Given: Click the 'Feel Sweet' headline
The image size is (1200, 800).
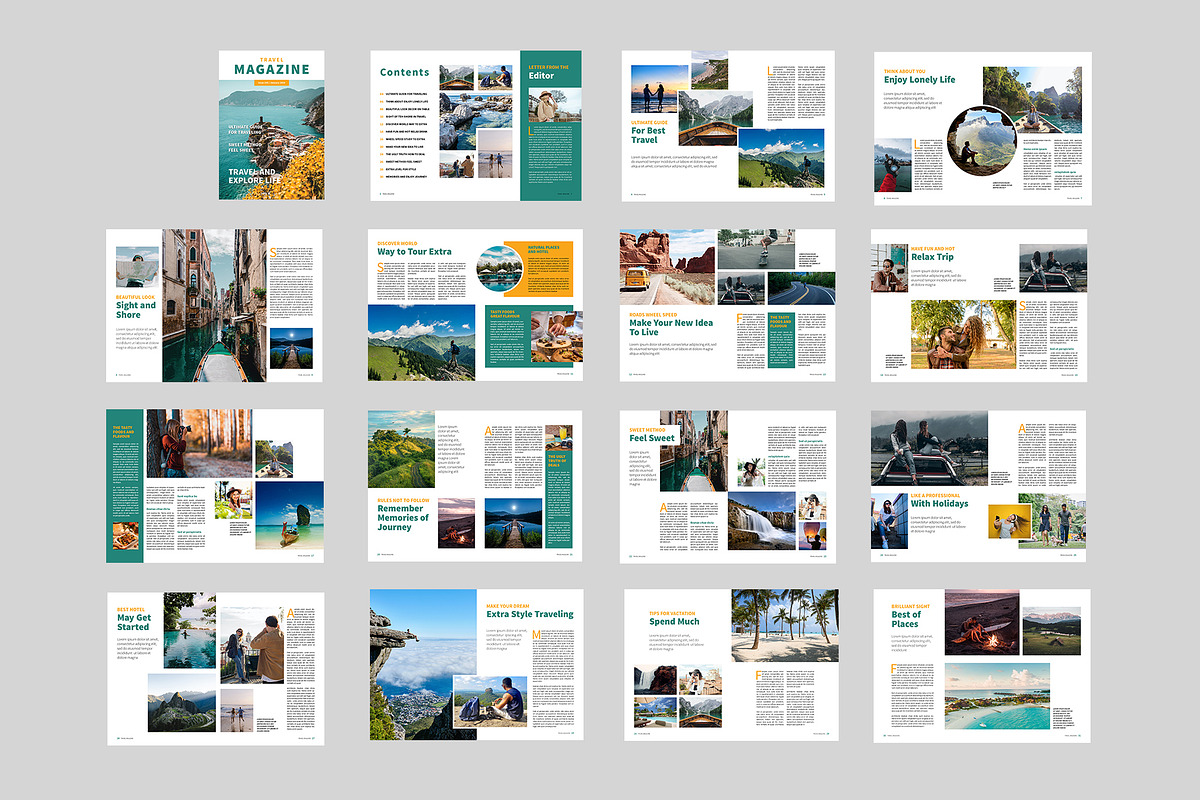Looking at the screenshot, I should 653,438.
